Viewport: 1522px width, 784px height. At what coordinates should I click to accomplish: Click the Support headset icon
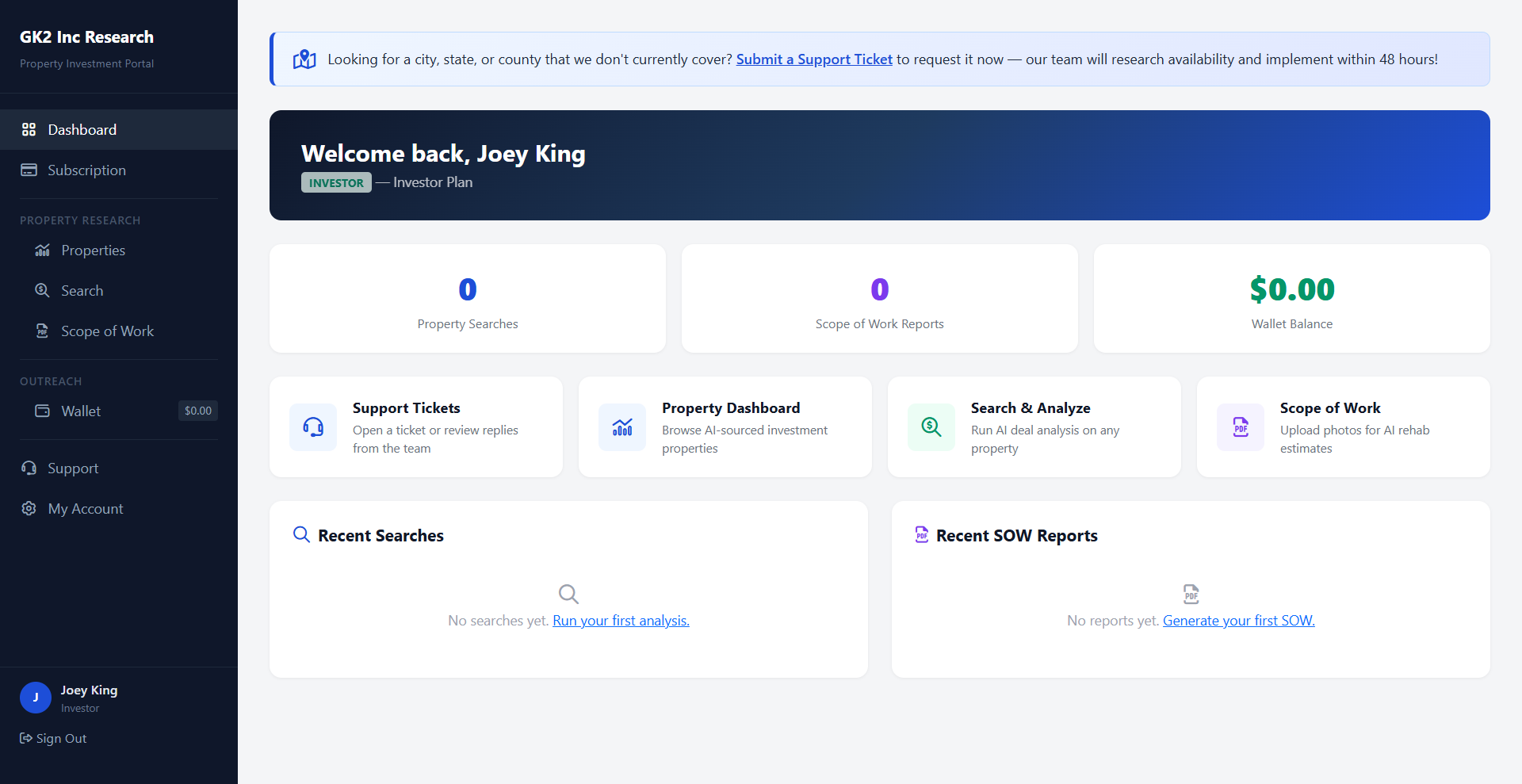[29, 468]
